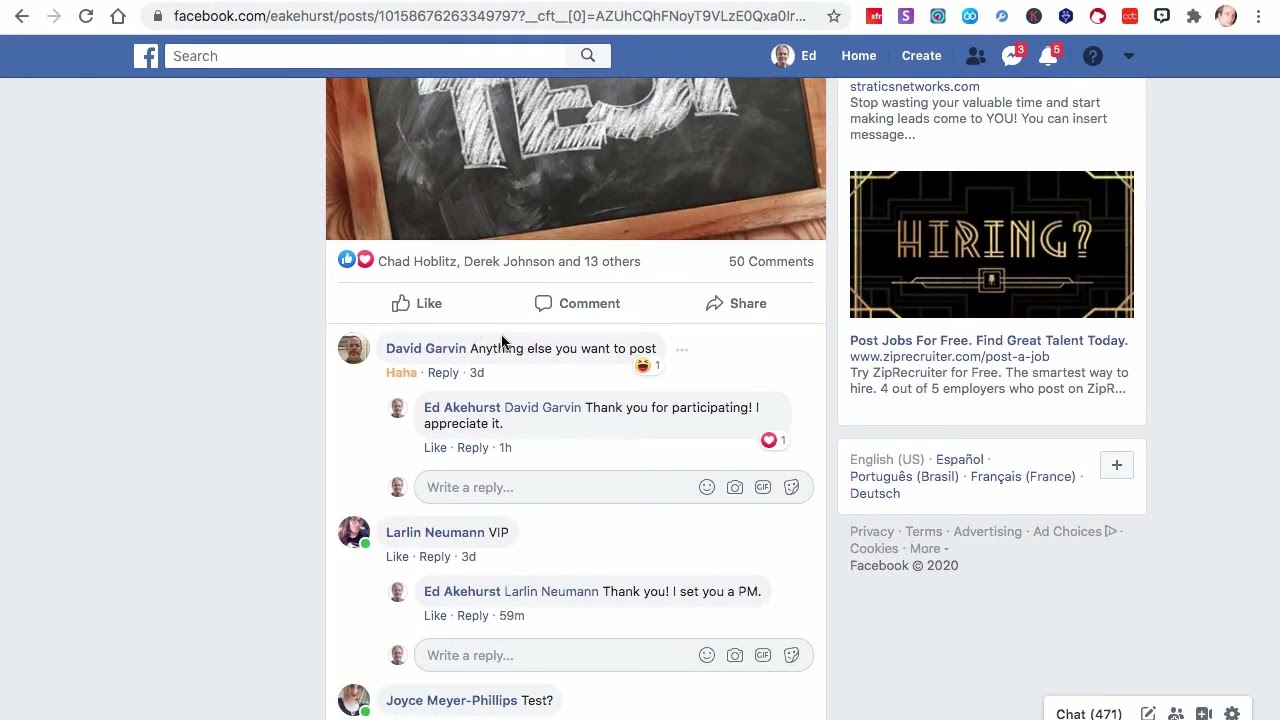The width and height of the screenshot is (1280, 720).
Task: Click the new message compose icon
Action: [1148, 713]
